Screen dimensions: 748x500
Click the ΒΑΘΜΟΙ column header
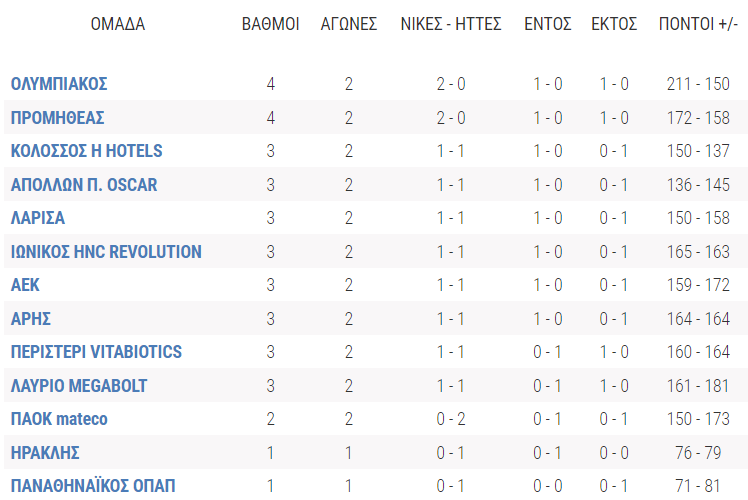tap(270, 24)
